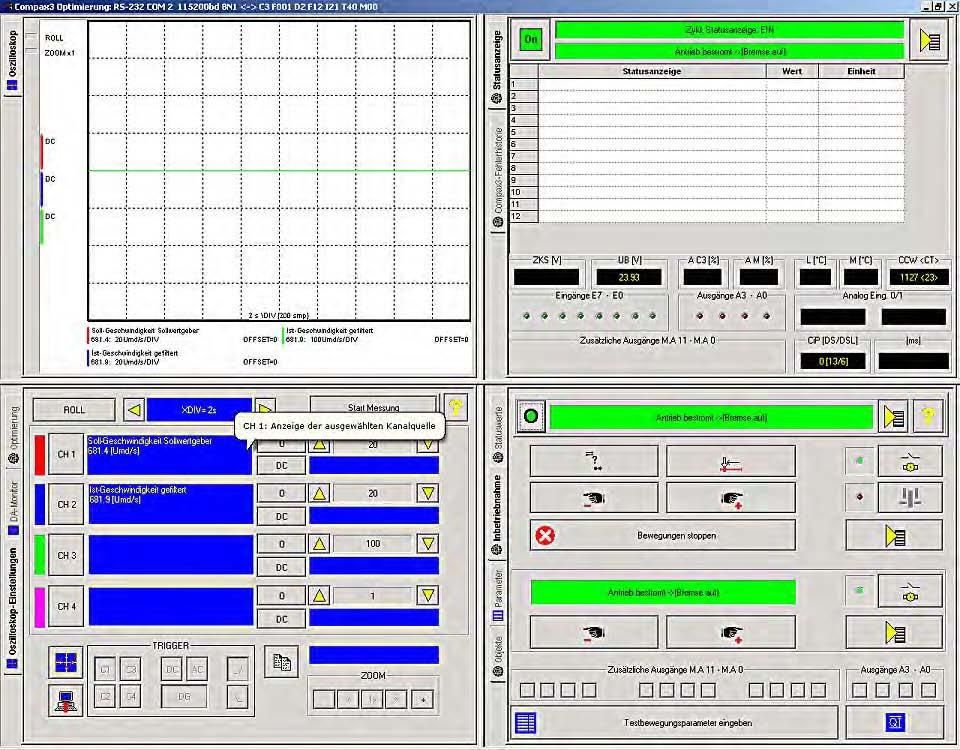Click the copy settings icon beside TRIGGER
This screenshot has width=960, height=750.
click(282, 662)
